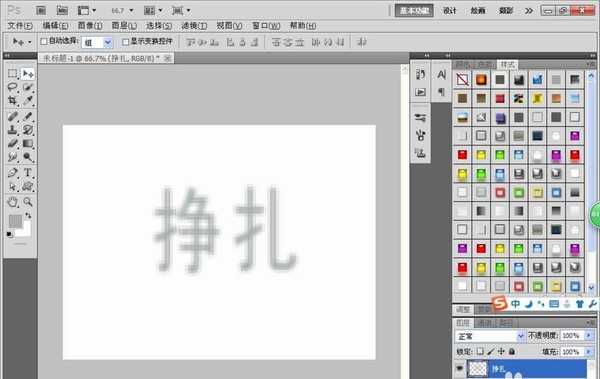Open the collapsed Actions panel icon
Screen dimensions: 600x379
tap(420, 92)
